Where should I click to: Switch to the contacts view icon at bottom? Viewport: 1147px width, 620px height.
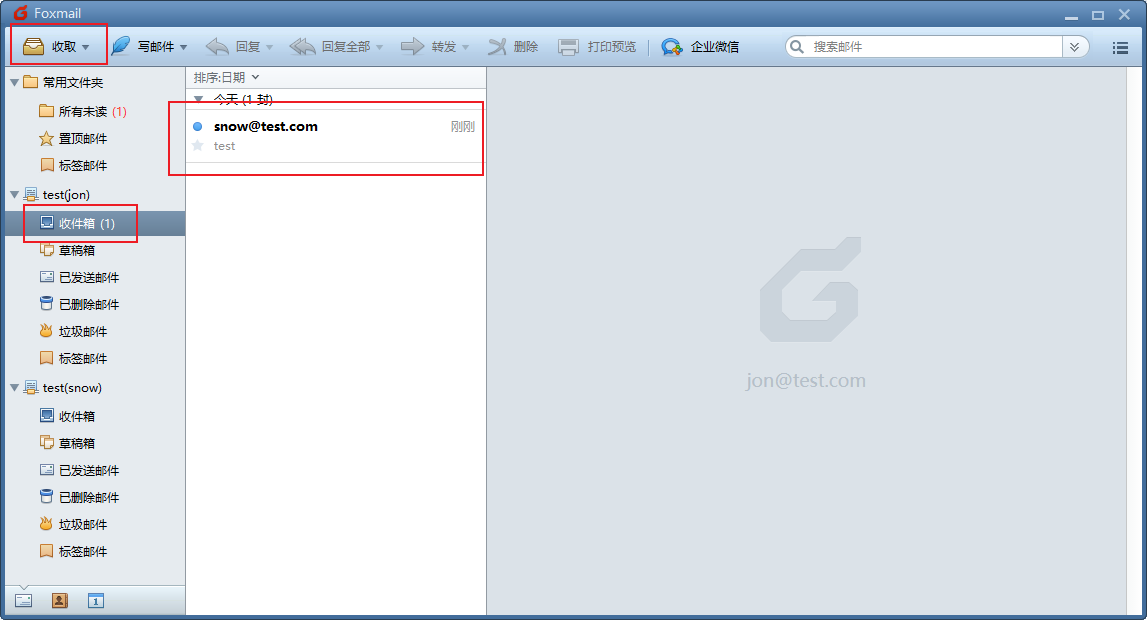tap(60, 601)
